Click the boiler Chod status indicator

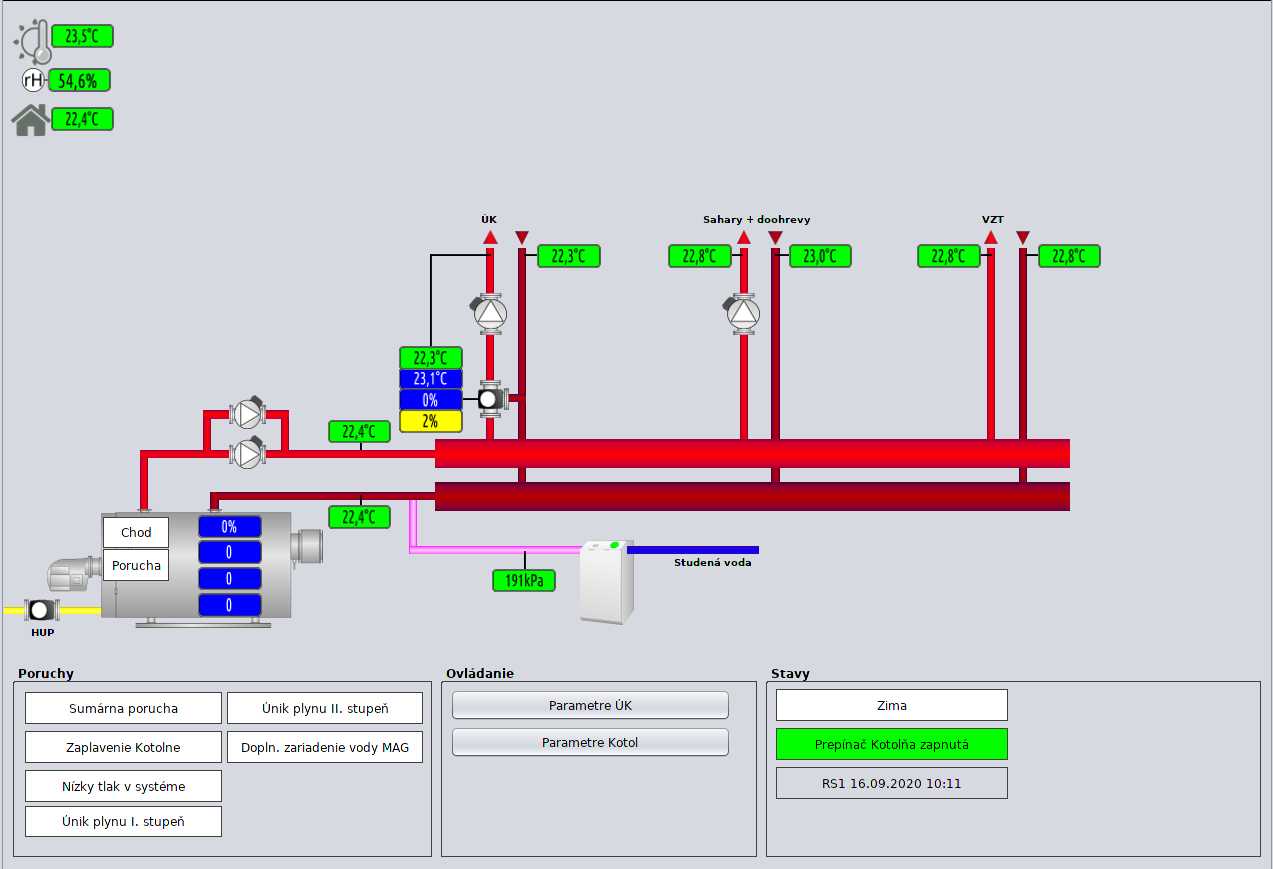pos(136,532)
